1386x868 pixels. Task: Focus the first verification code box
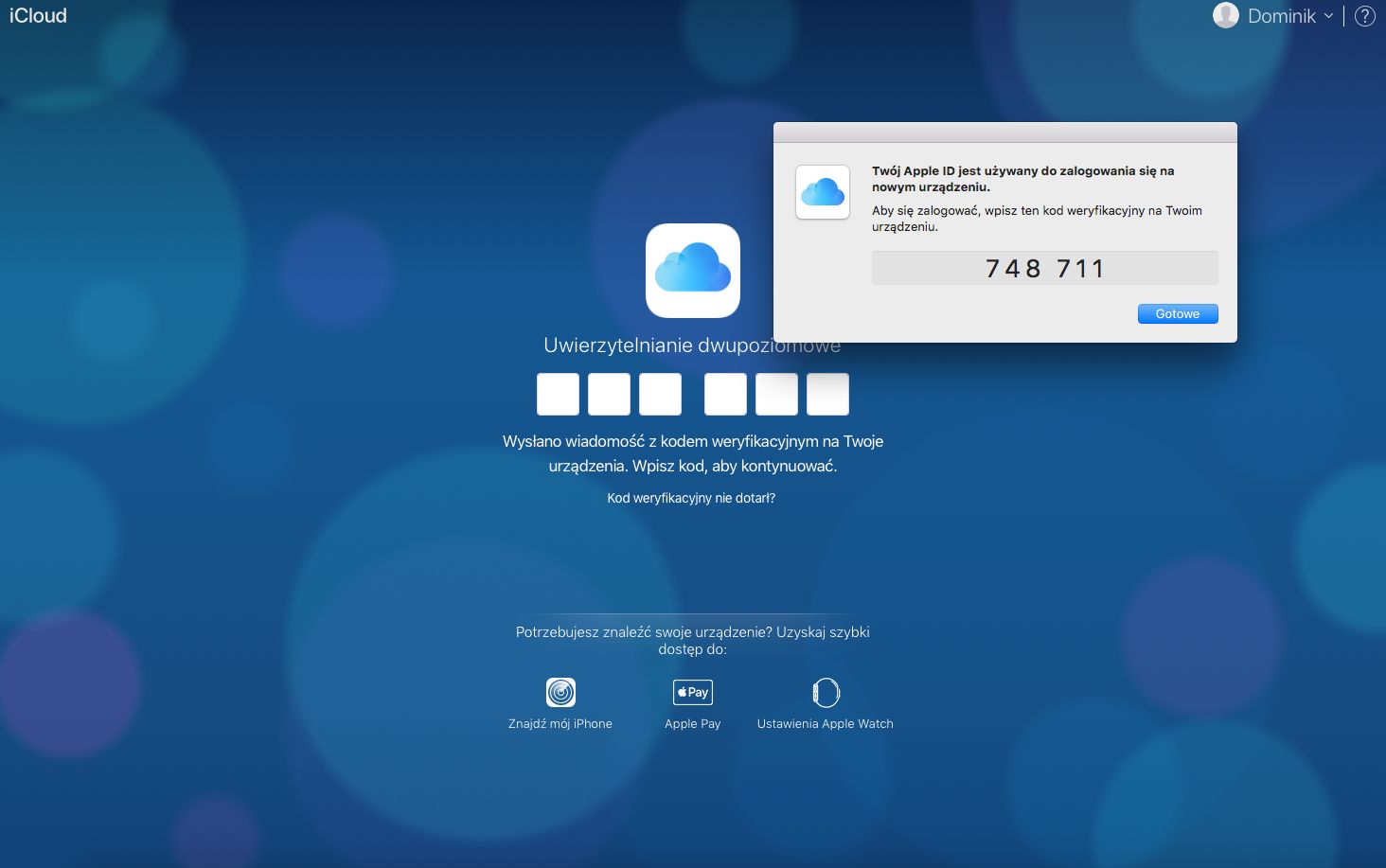click(558, 394)
